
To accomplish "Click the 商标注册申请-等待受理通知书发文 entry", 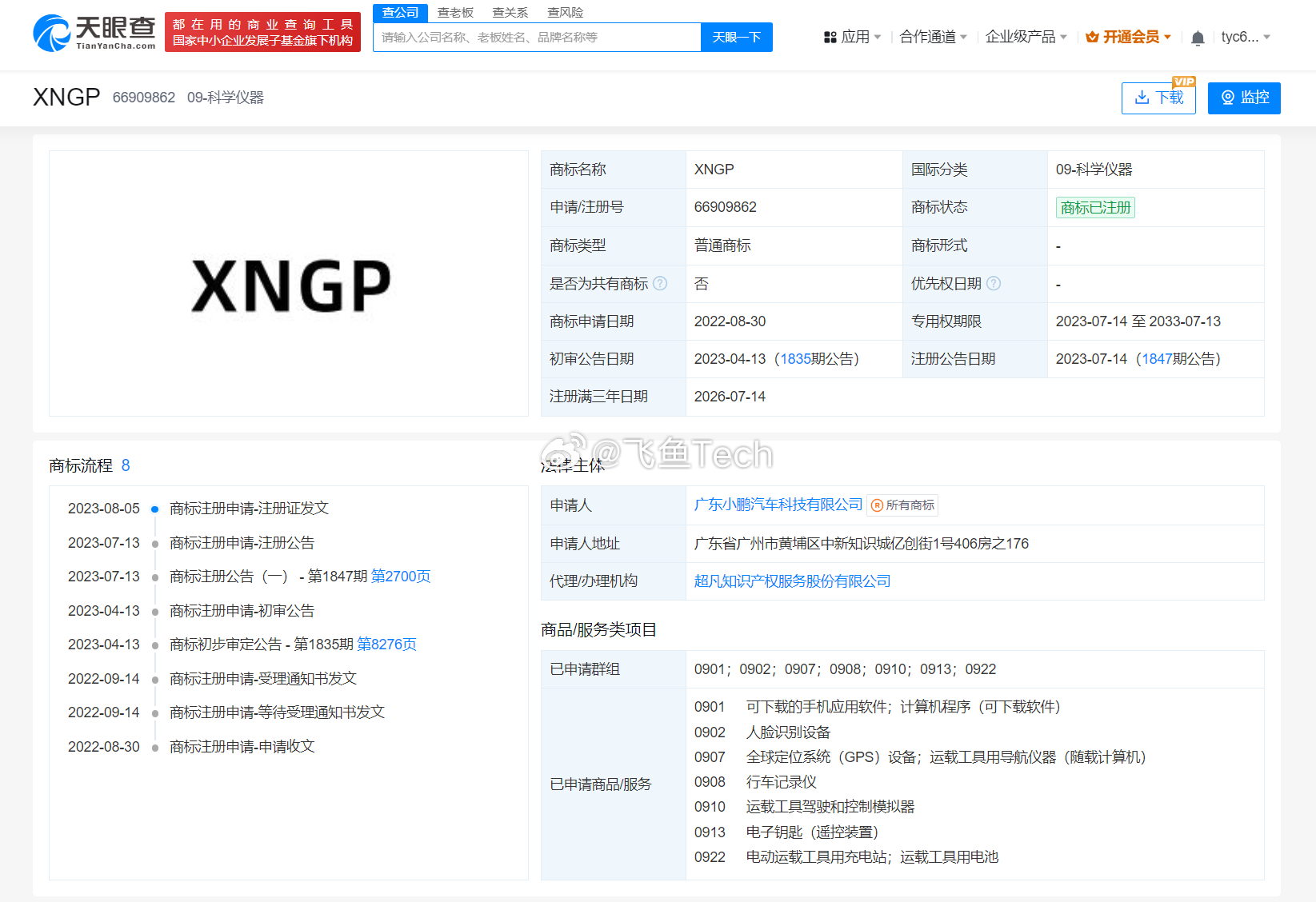I will (x=277, y=712).
